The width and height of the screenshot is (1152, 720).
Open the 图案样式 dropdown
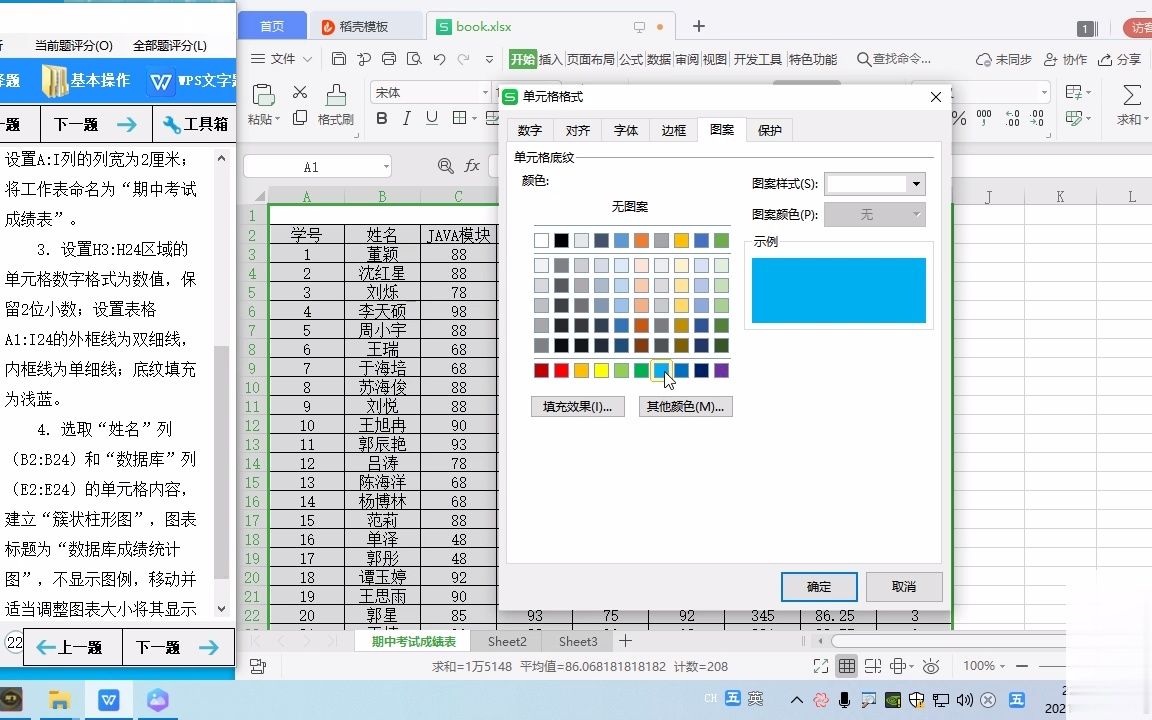[915, 184]
